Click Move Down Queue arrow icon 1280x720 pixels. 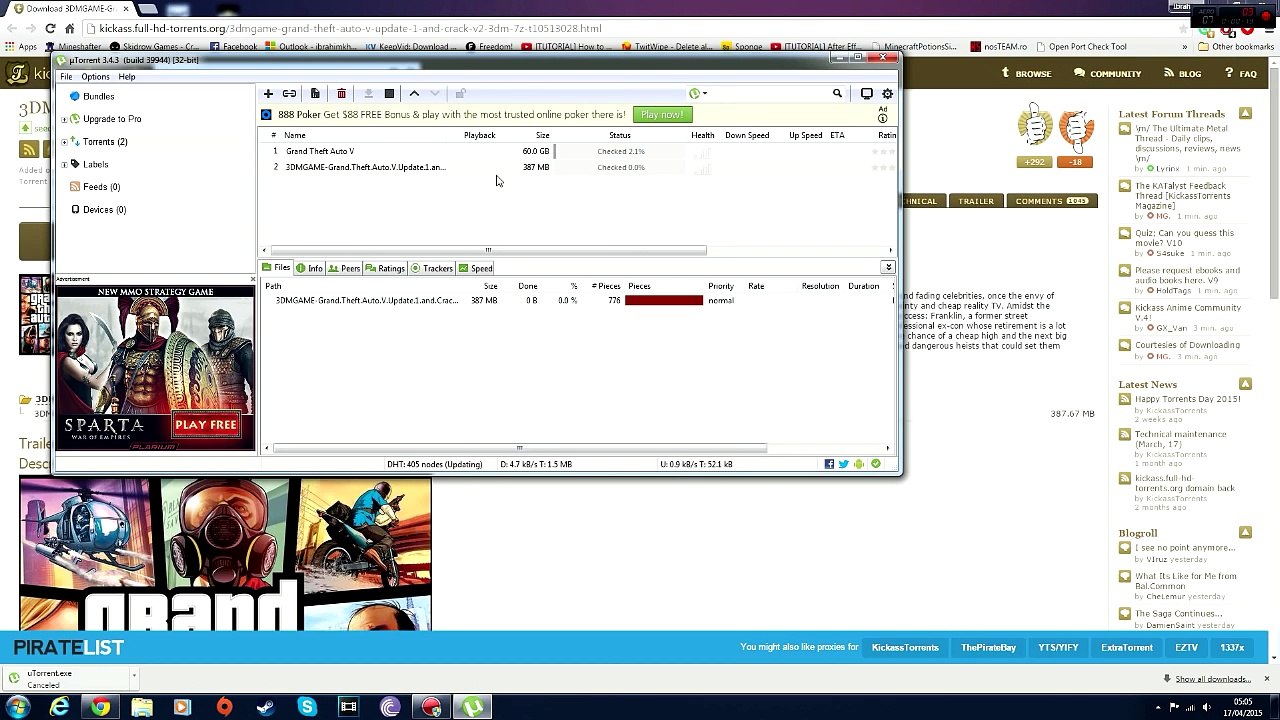click(435, 94)
